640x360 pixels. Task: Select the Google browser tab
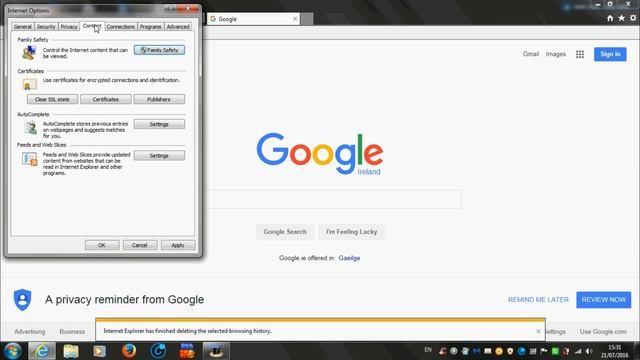[x=253, y=19]
